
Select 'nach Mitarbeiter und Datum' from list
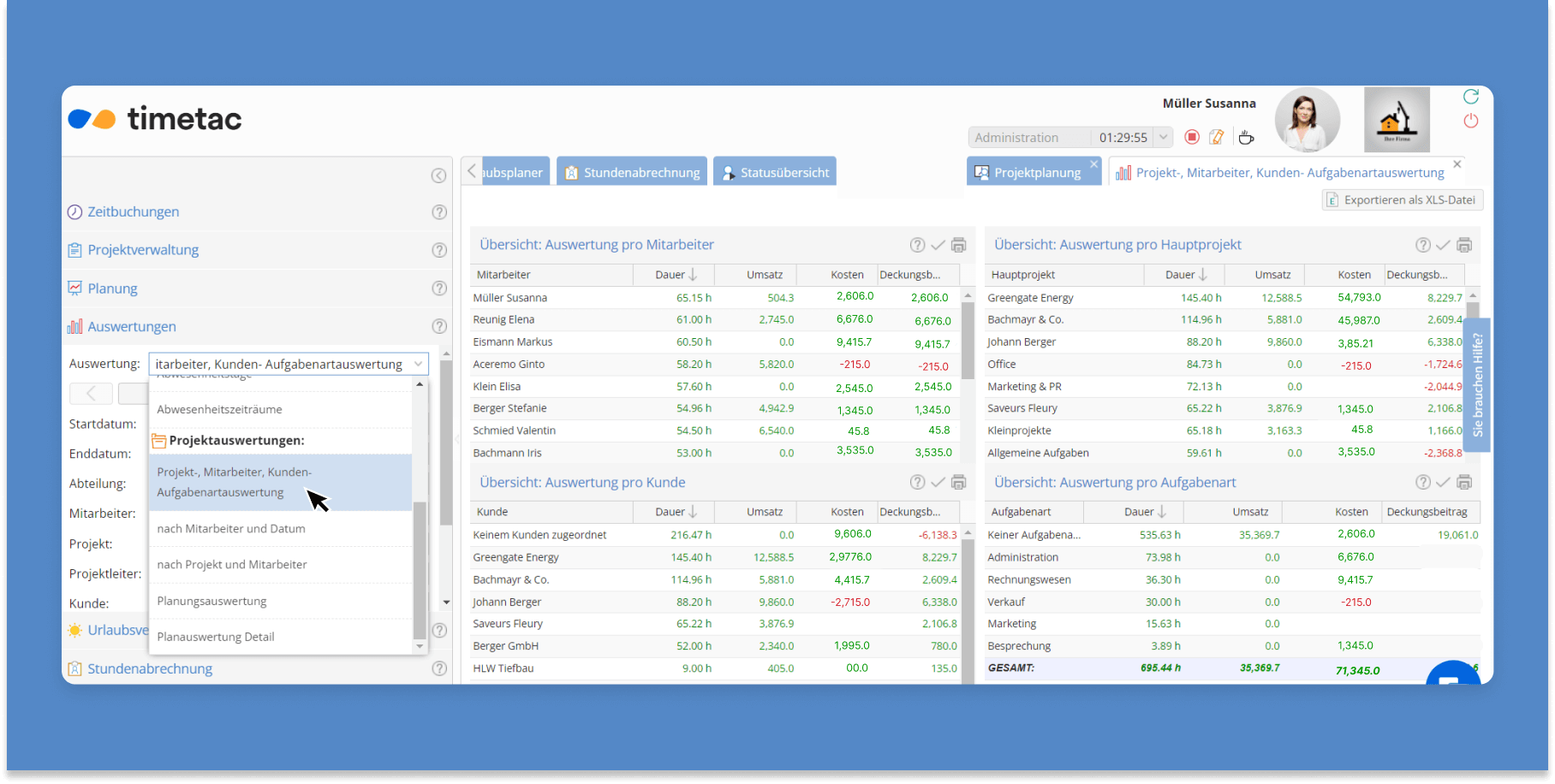pos(231,529)
